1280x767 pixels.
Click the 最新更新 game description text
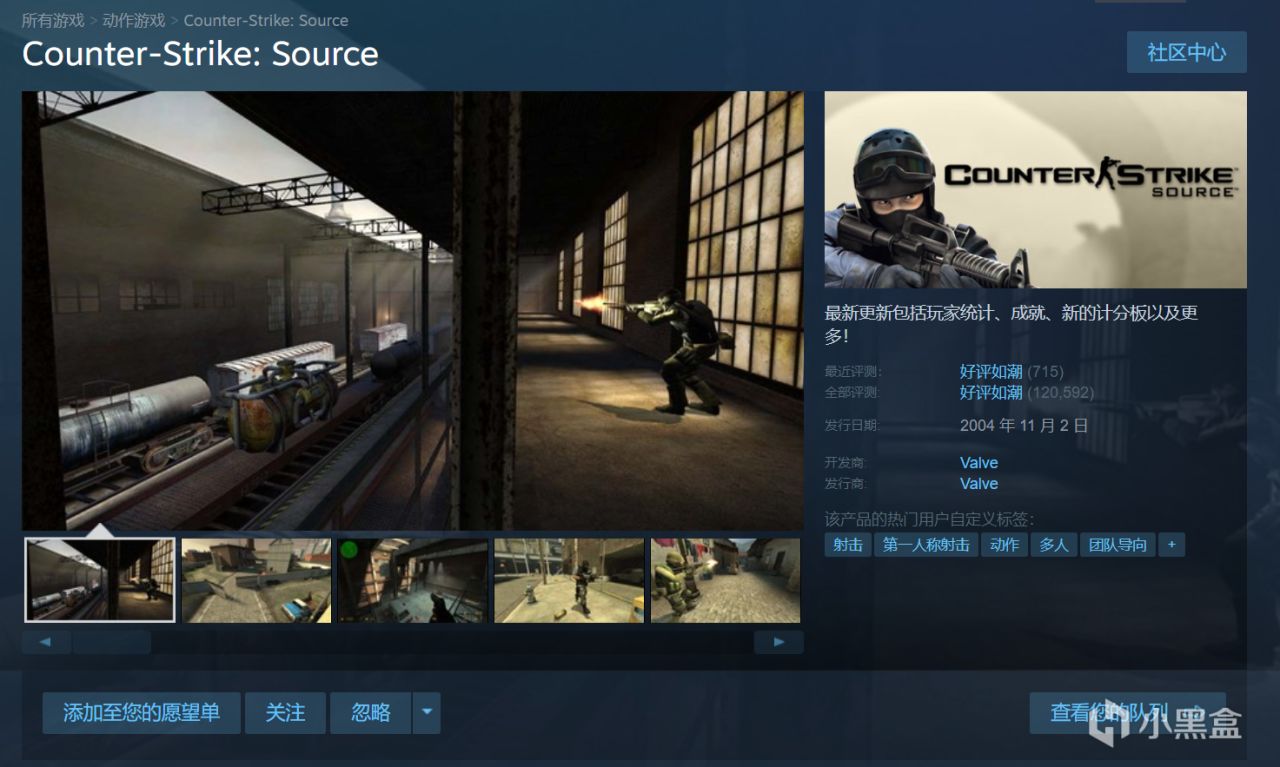1011,323
